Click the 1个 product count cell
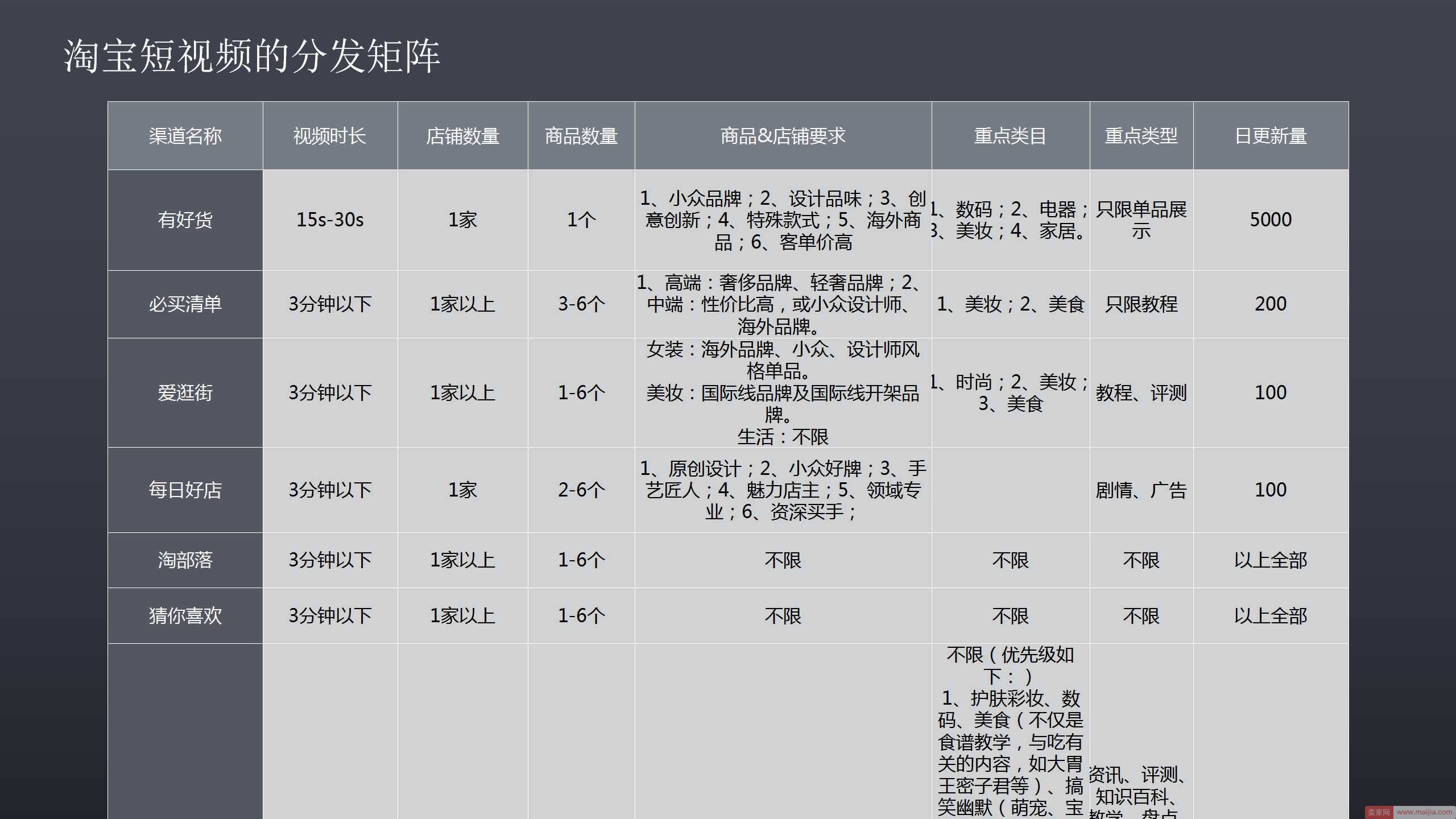 pos(581,220)
